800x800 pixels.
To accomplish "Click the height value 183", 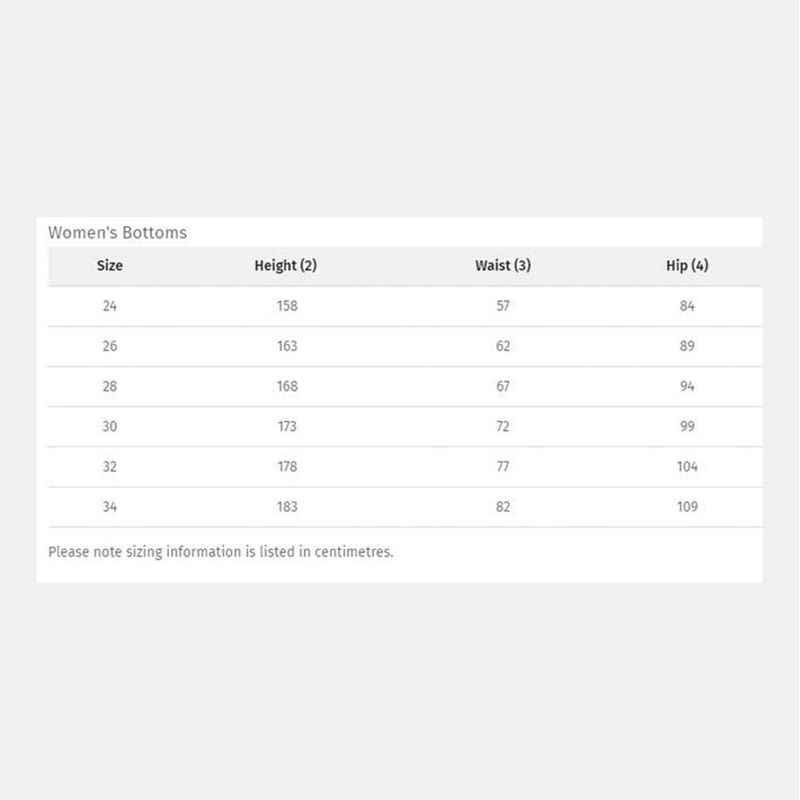I will (287, 507).
